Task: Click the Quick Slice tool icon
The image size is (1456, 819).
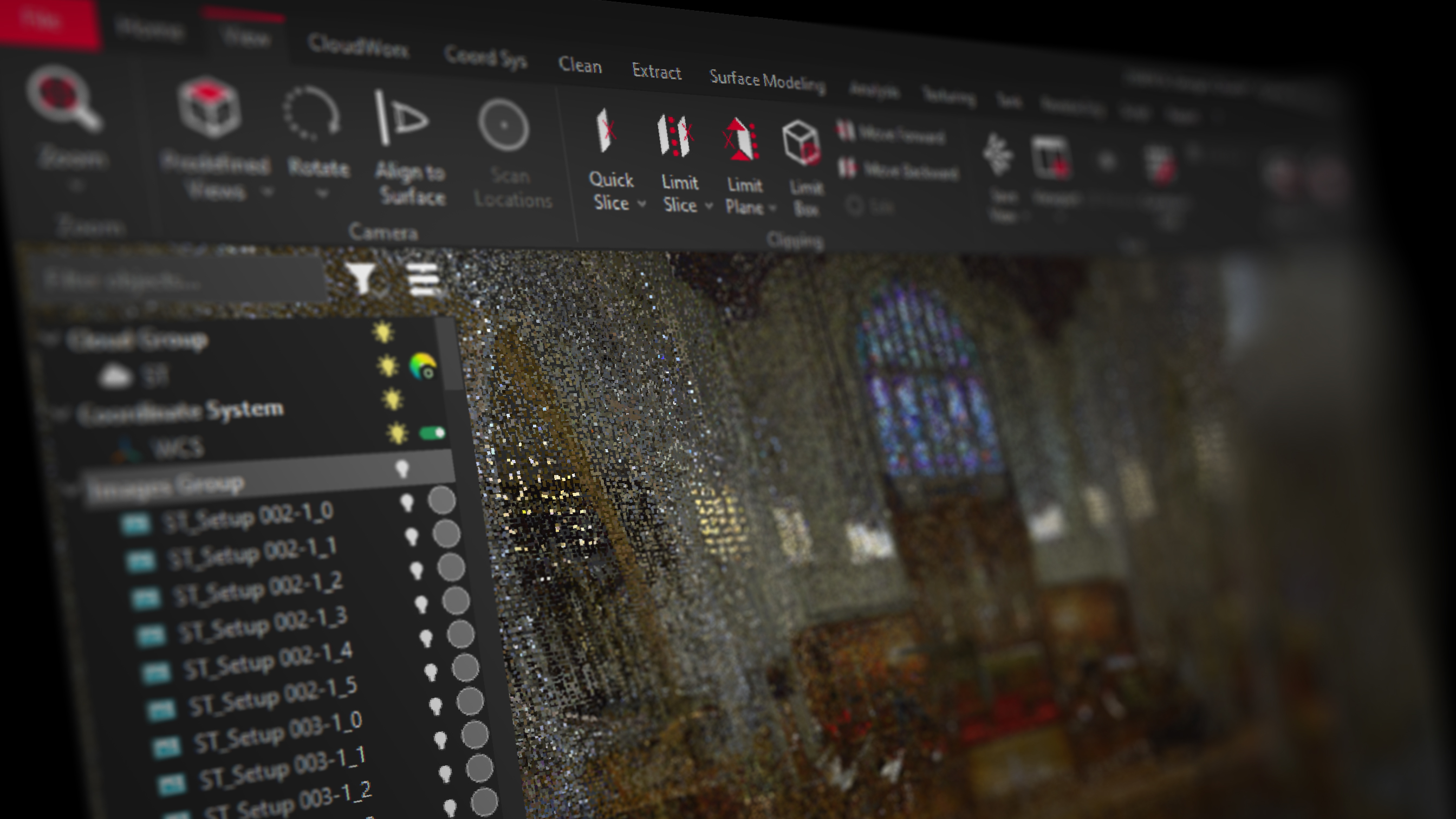Action: point(606,130)
